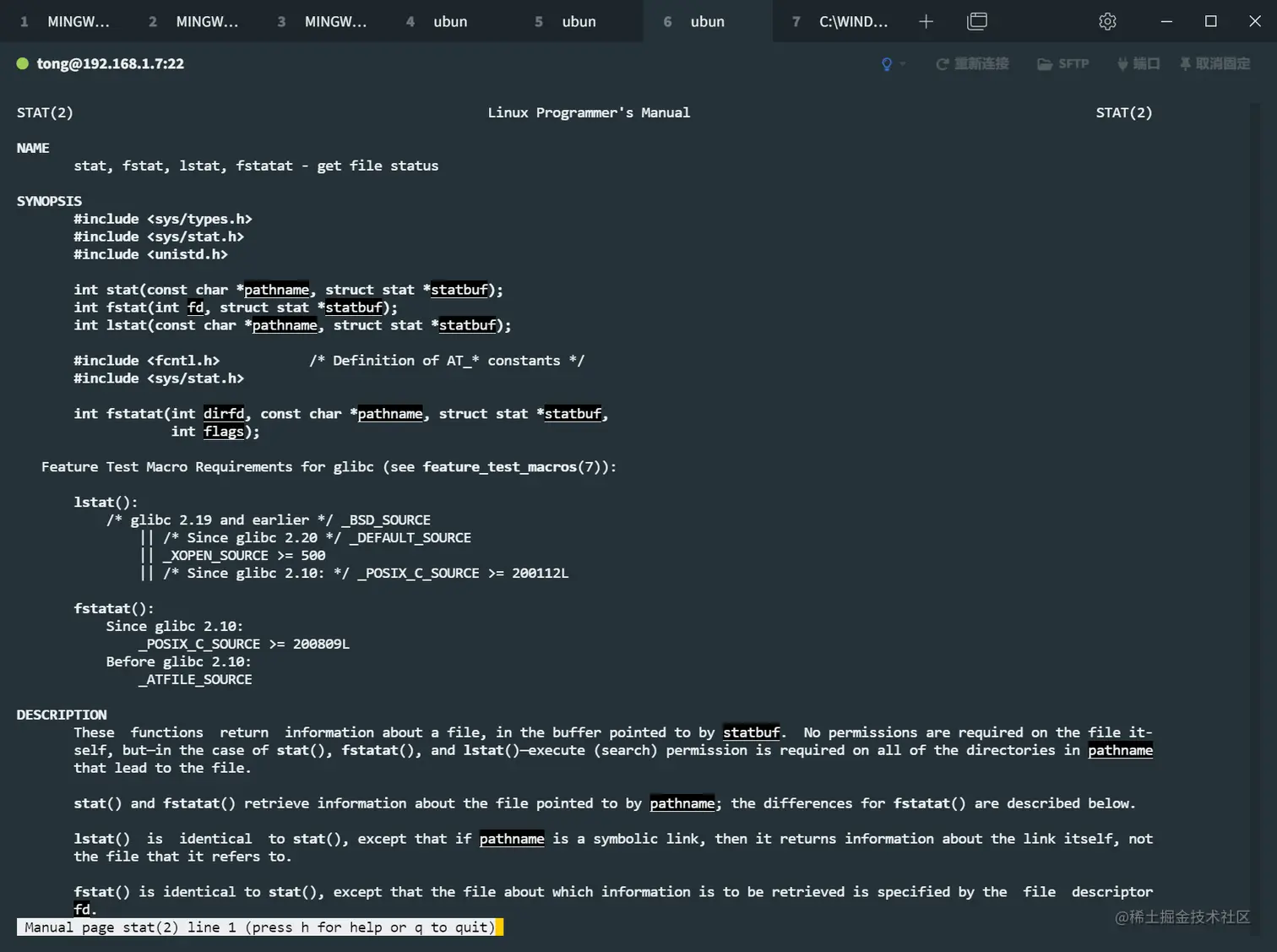1277x952 pixels.
Task: Click the '/* Definition of AT_* constants */' comment
Action: 447,361
